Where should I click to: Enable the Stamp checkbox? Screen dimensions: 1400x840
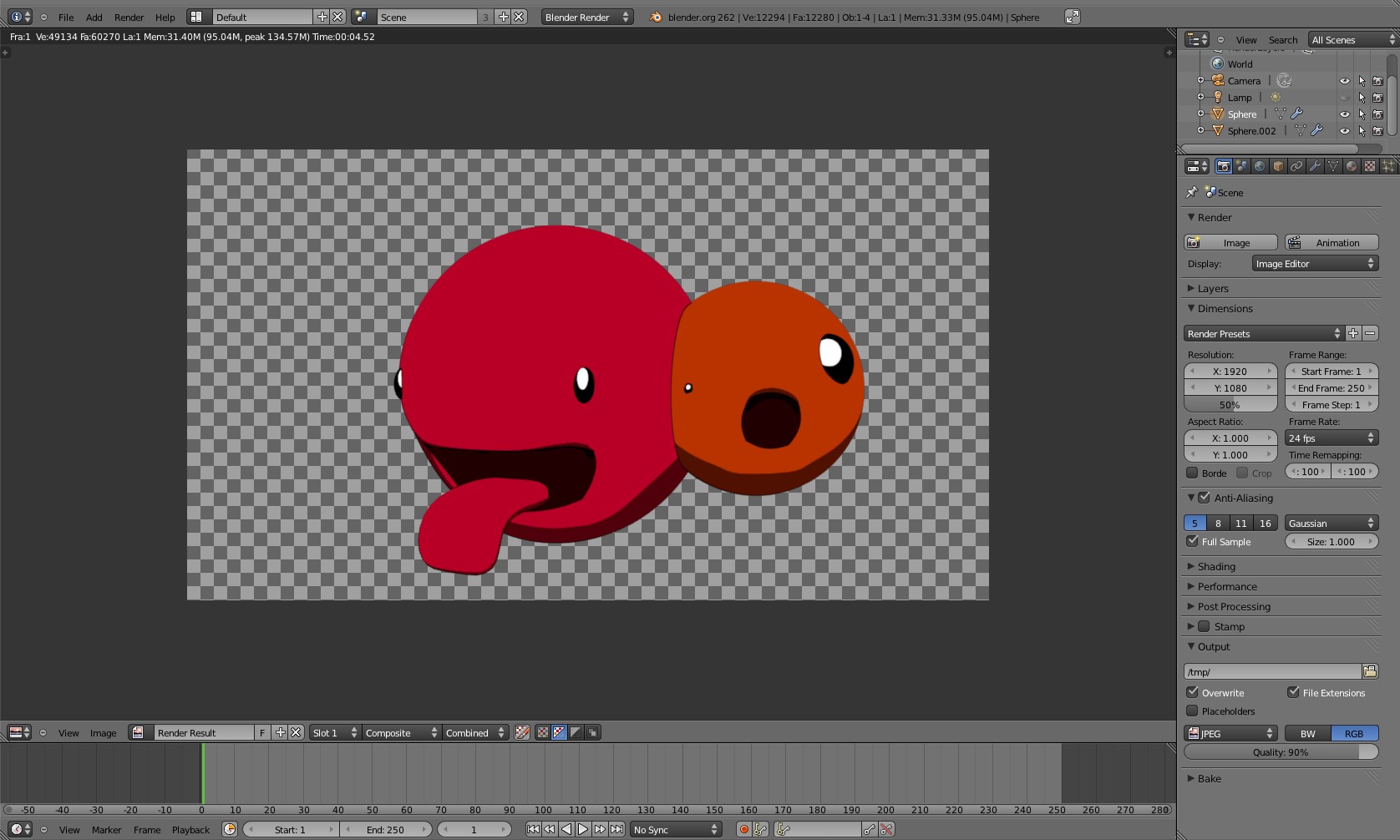point(1204,626)
